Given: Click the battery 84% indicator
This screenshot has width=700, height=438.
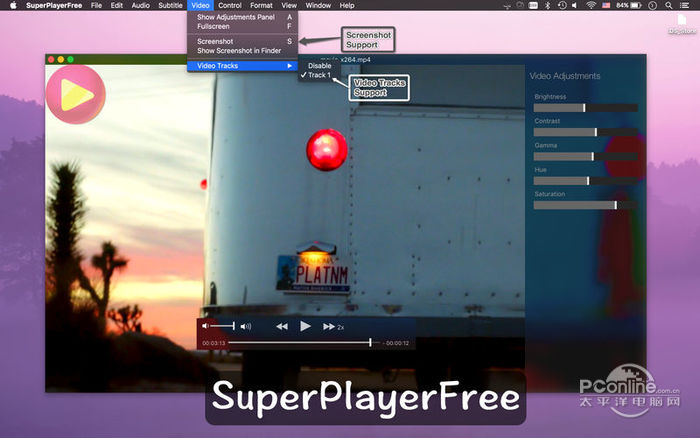Looking at the screenshot, I should pyautogui.click(x=629, y=5).
